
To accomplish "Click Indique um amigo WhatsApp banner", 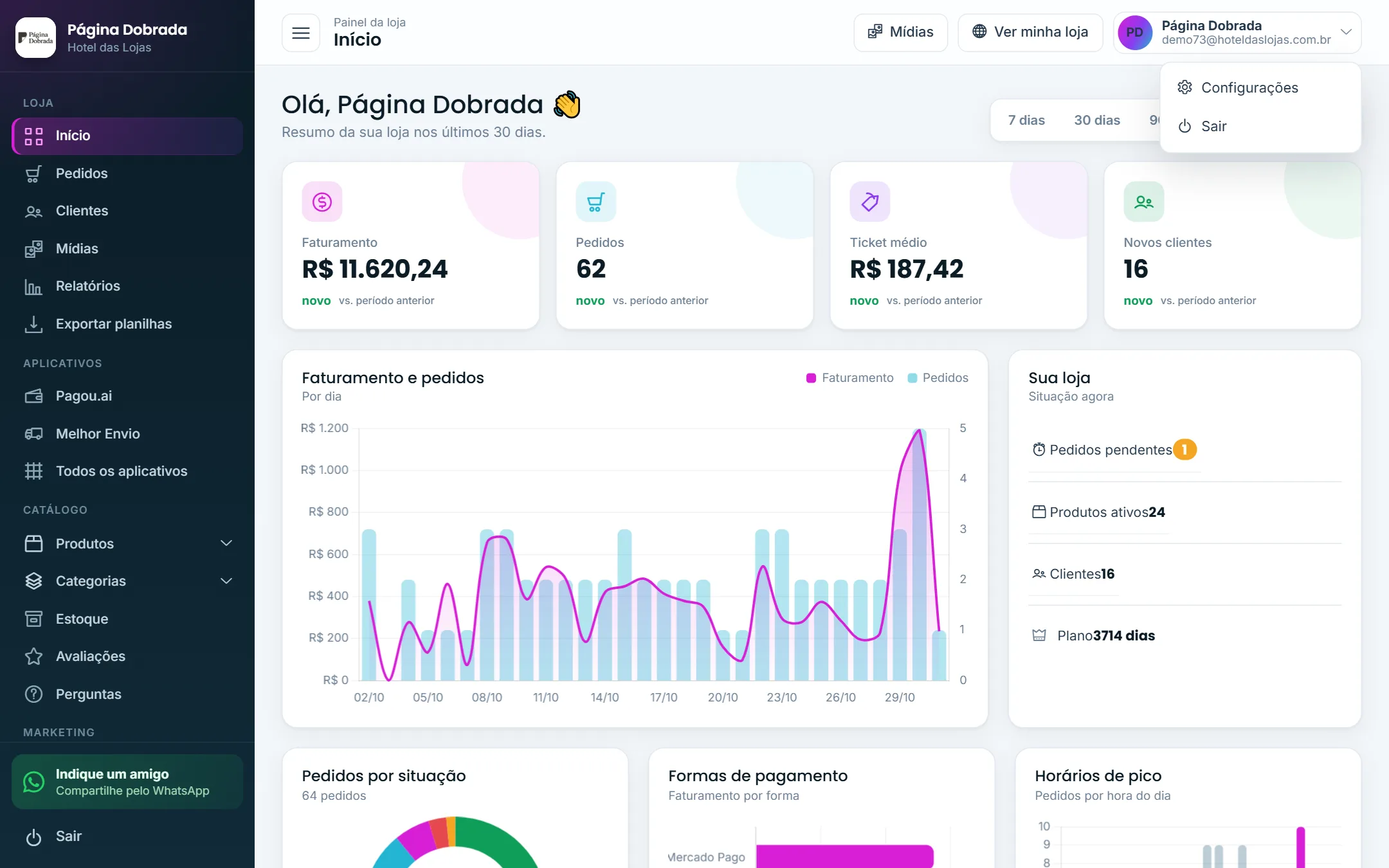I will (x=127, y=782).
